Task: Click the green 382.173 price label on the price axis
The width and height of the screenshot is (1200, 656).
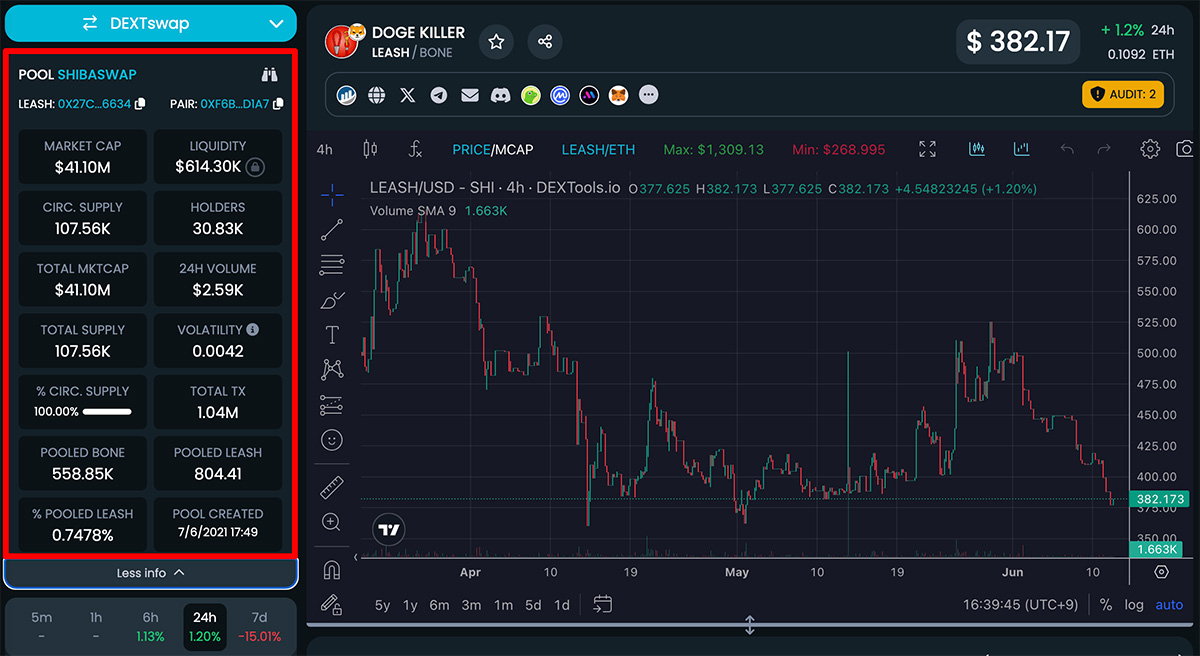Action: (x=1158, y=499)
